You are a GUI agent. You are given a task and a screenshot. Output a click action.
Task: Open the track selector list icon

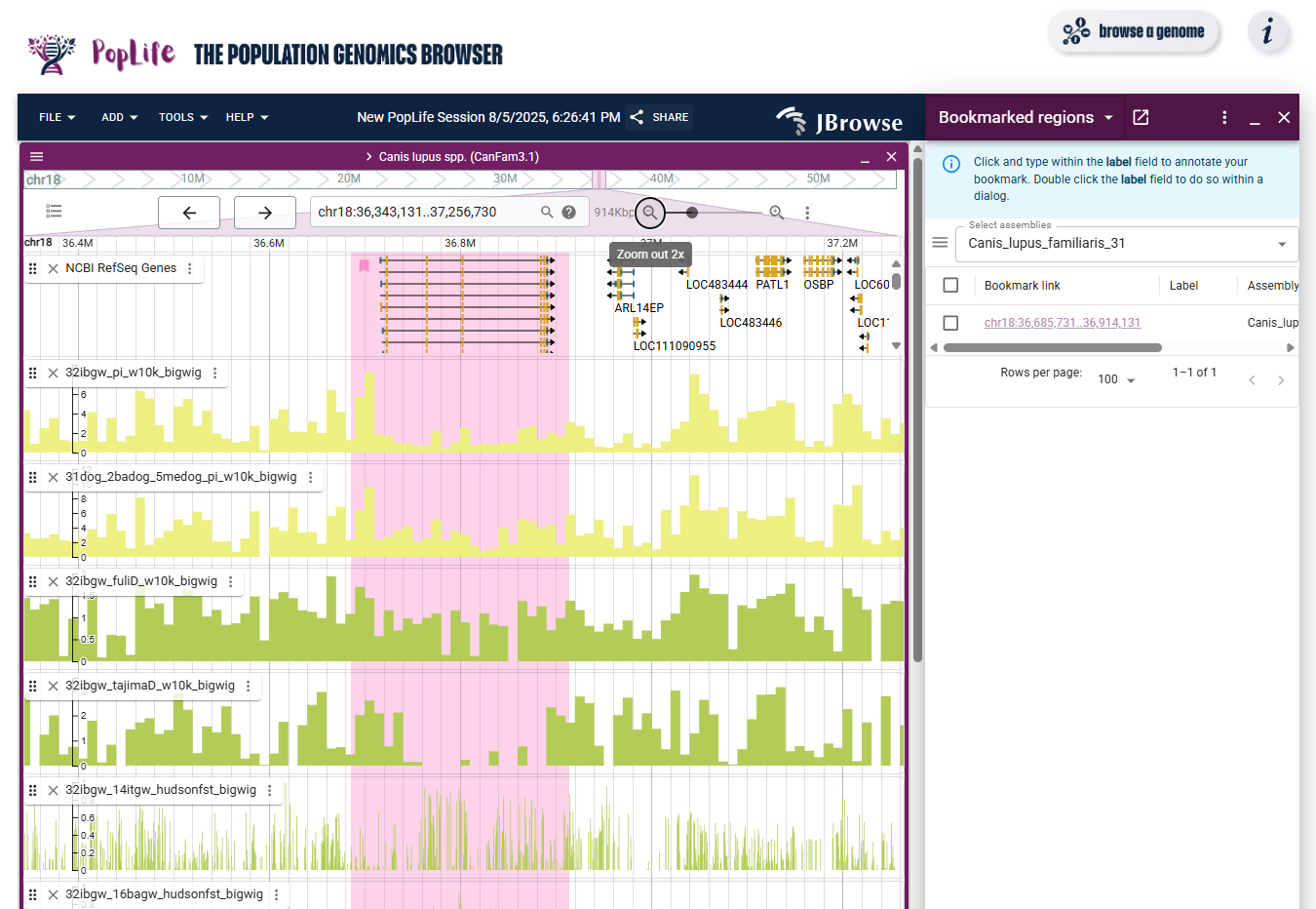point(55,212)
